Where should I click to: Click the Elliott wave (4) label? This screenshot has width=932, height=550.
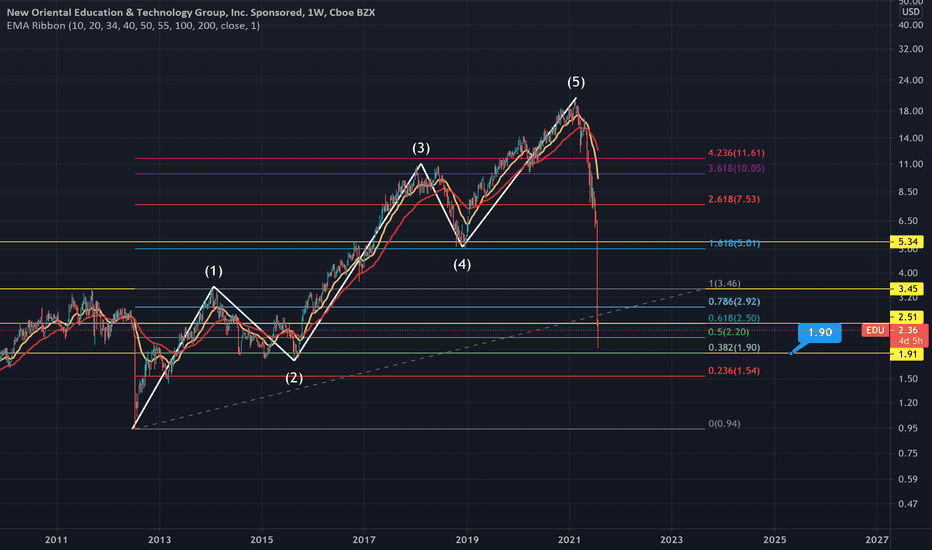pyautogui.click(x=462, y=264)
